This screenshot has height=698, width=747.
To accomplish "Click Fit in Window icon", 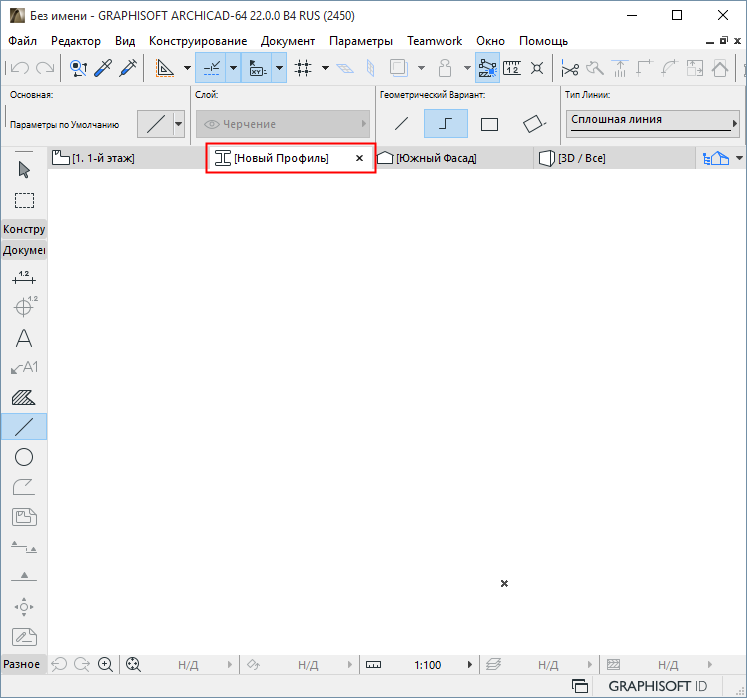I will [133, 664].
